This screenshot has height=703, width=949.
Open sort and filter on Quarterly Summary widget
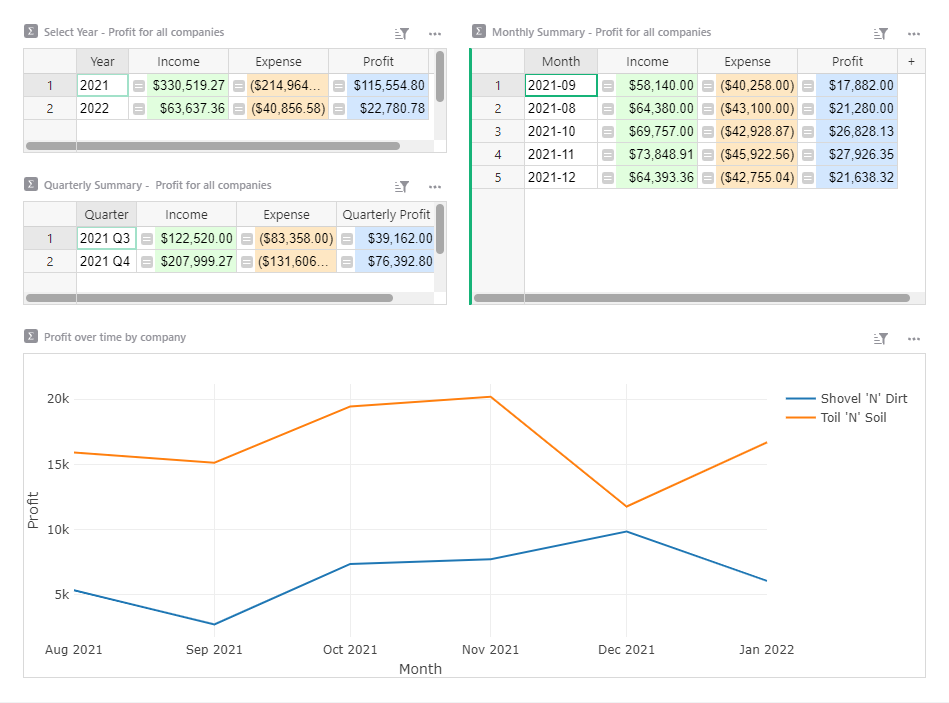401,186
